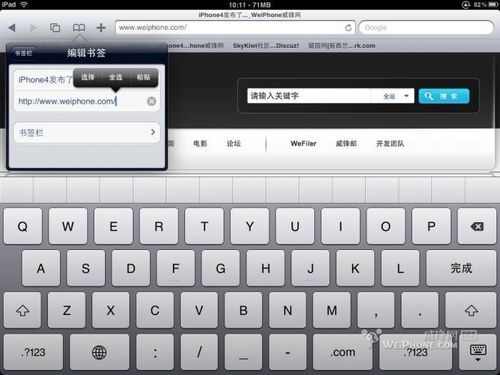Tap the X key
This screenshot has width=500, height=375.
(x=111, y=310)
